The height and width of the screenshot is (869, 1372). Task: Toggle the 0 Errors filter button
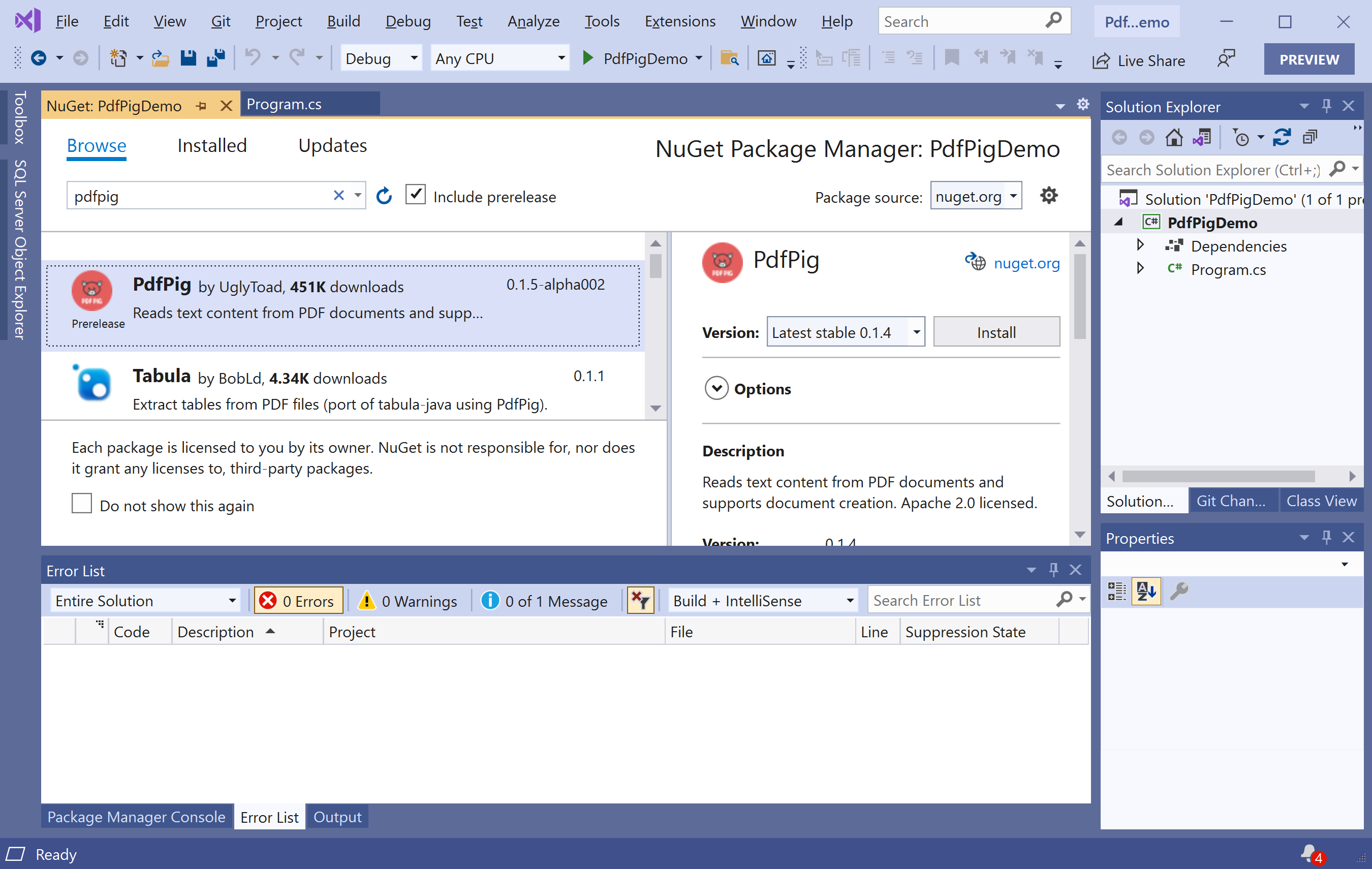tap(298, 601)
